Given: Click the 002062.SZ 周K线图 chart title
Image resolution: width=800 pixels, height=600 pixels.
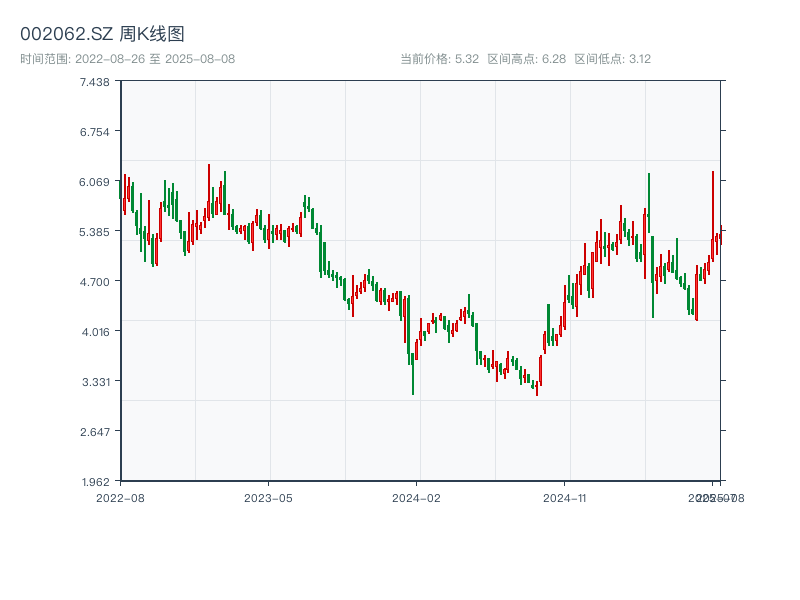Looking at the screenshot, I should [102, 35].
